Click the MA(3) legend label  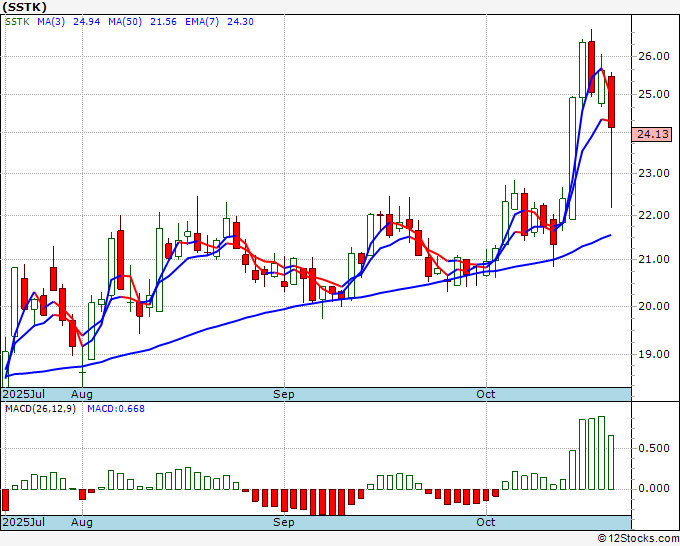click(x=51, y=22)
